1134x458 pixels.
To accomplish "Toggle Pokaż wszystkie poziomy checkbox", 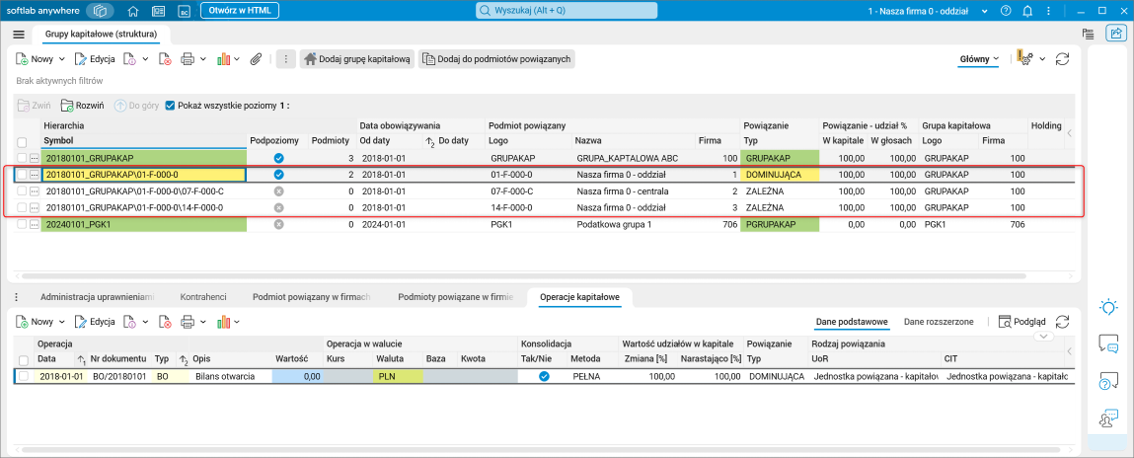I will tap(170, 105).
